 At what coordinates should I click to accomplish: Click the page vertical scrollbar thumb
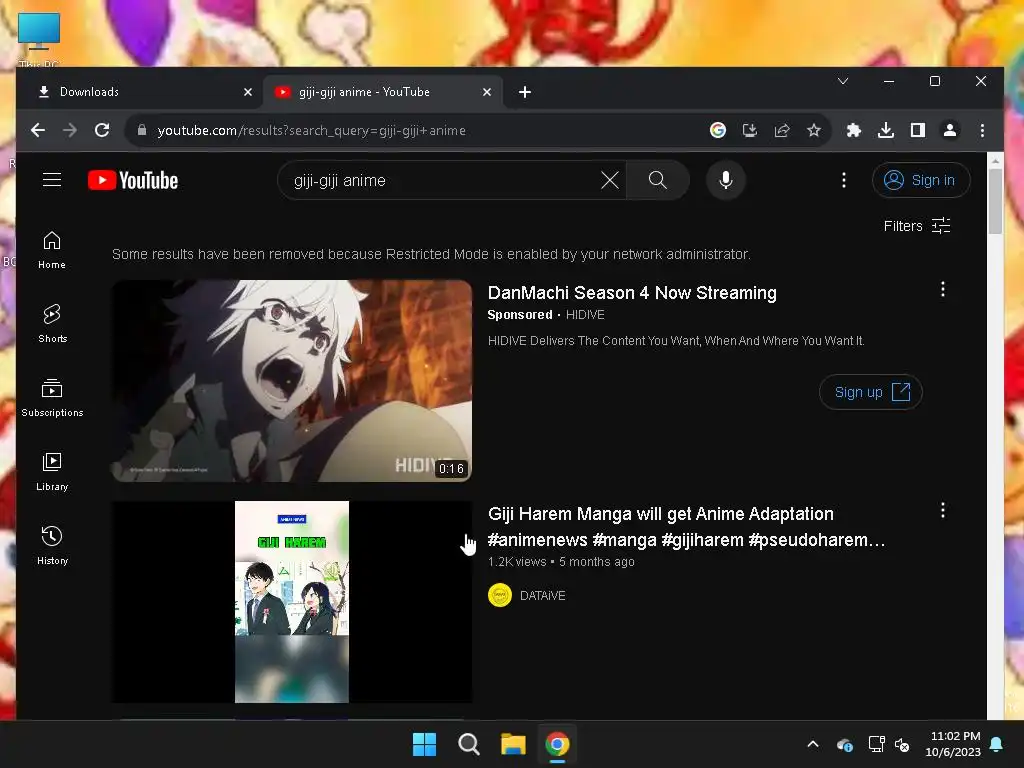995,201
